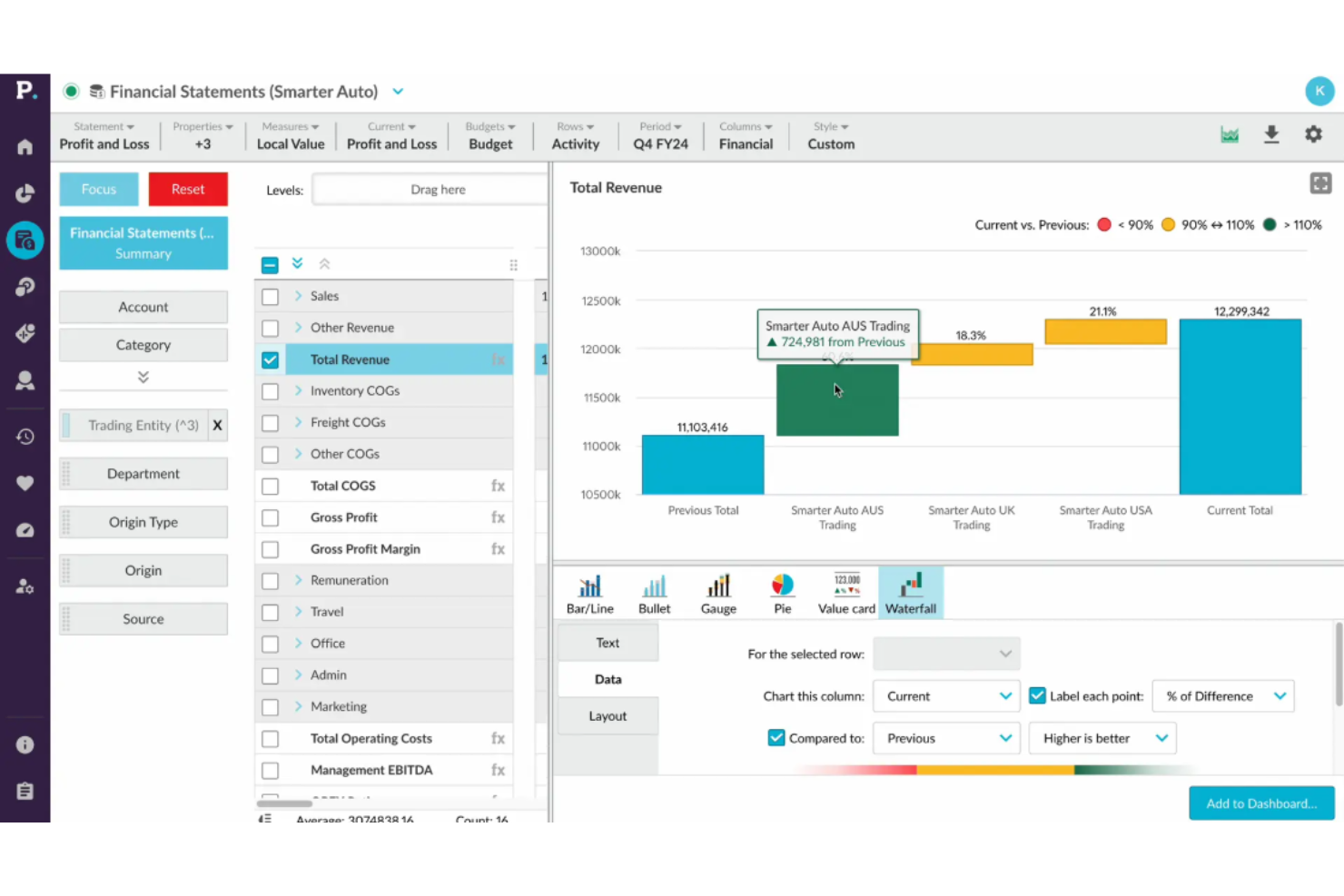Open the pie chart analytics sidebar icon
Image resolution: width=1344 pixels, height=896 pixels.
(x=25, y=193)
